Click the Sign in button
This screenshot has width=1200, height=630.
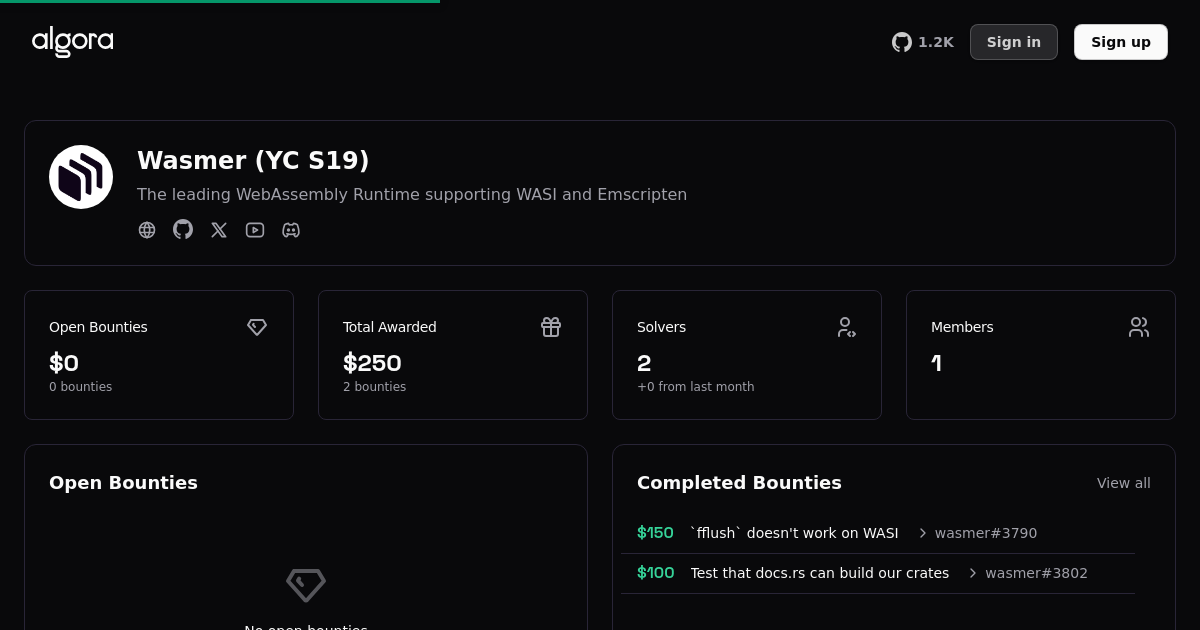(1013, 42)
